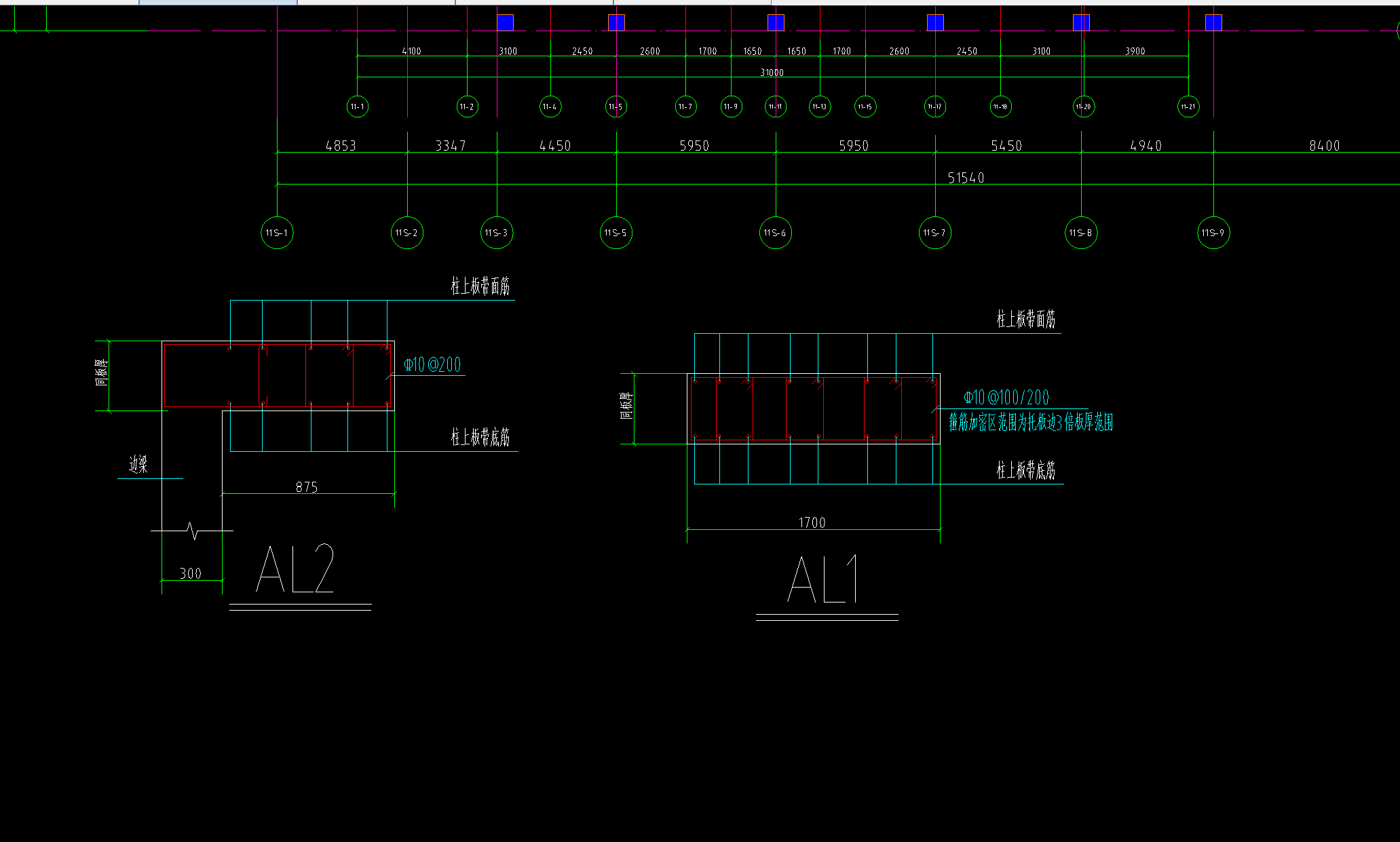
Task: Click the 3900 dimension text
Action: click(1135, 51)
